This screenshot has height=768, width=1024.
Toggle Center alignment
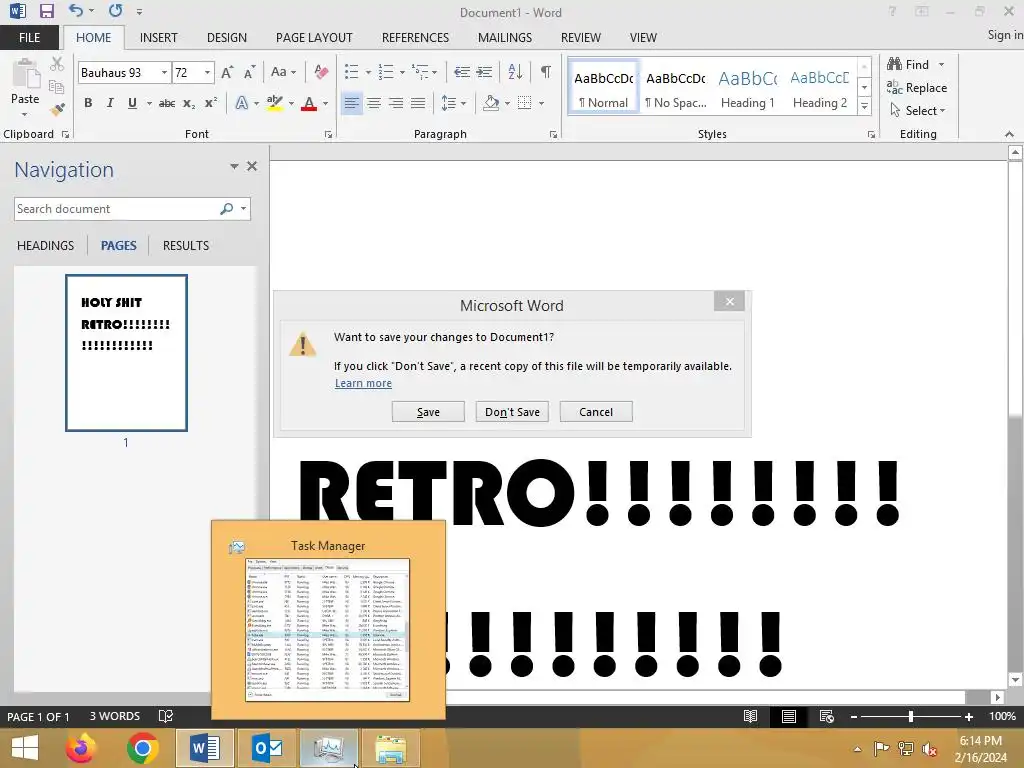tap(374, 103)
